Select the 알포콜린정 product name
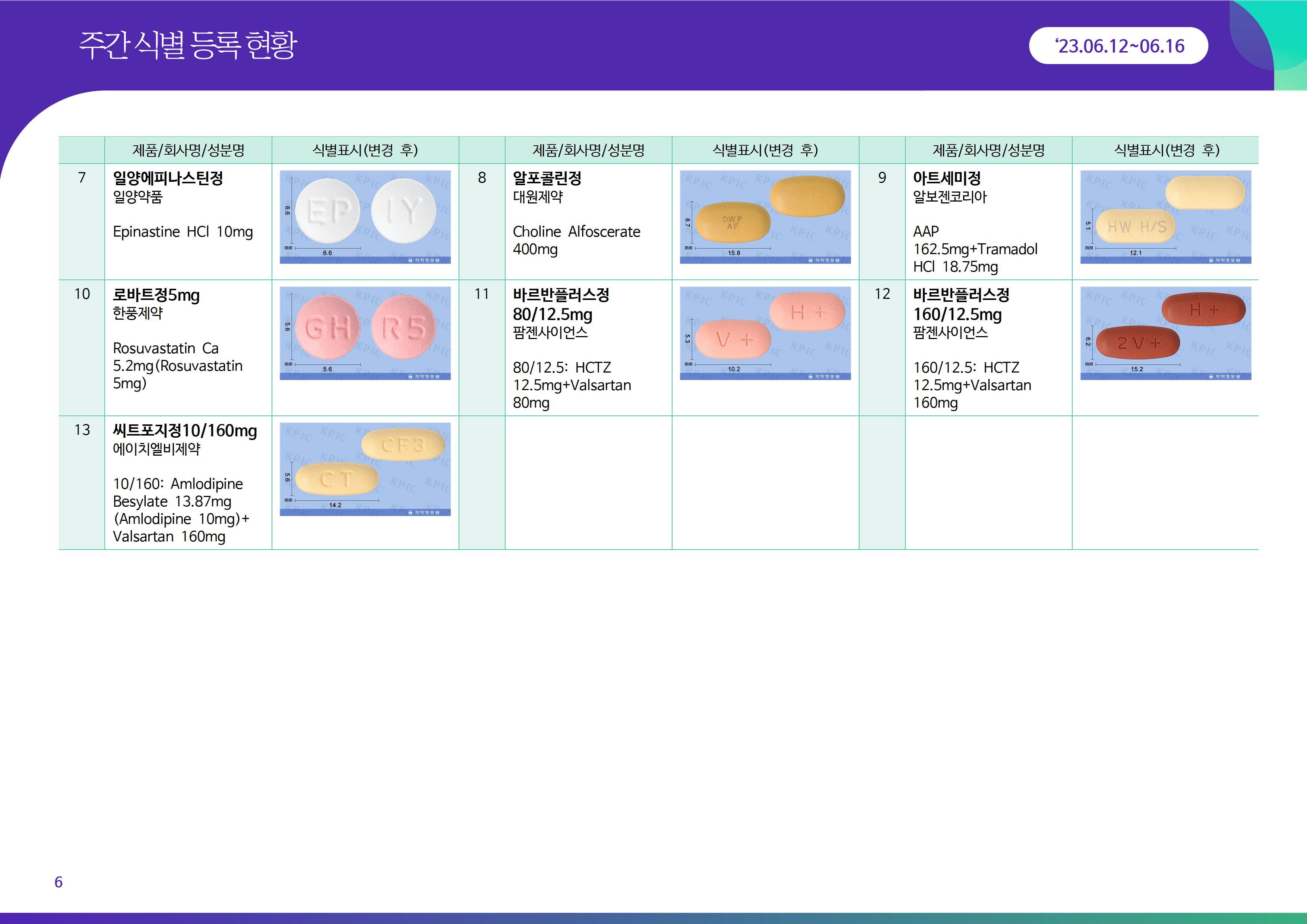Viewport: 1307px width, 924px height. coord(547,178)
